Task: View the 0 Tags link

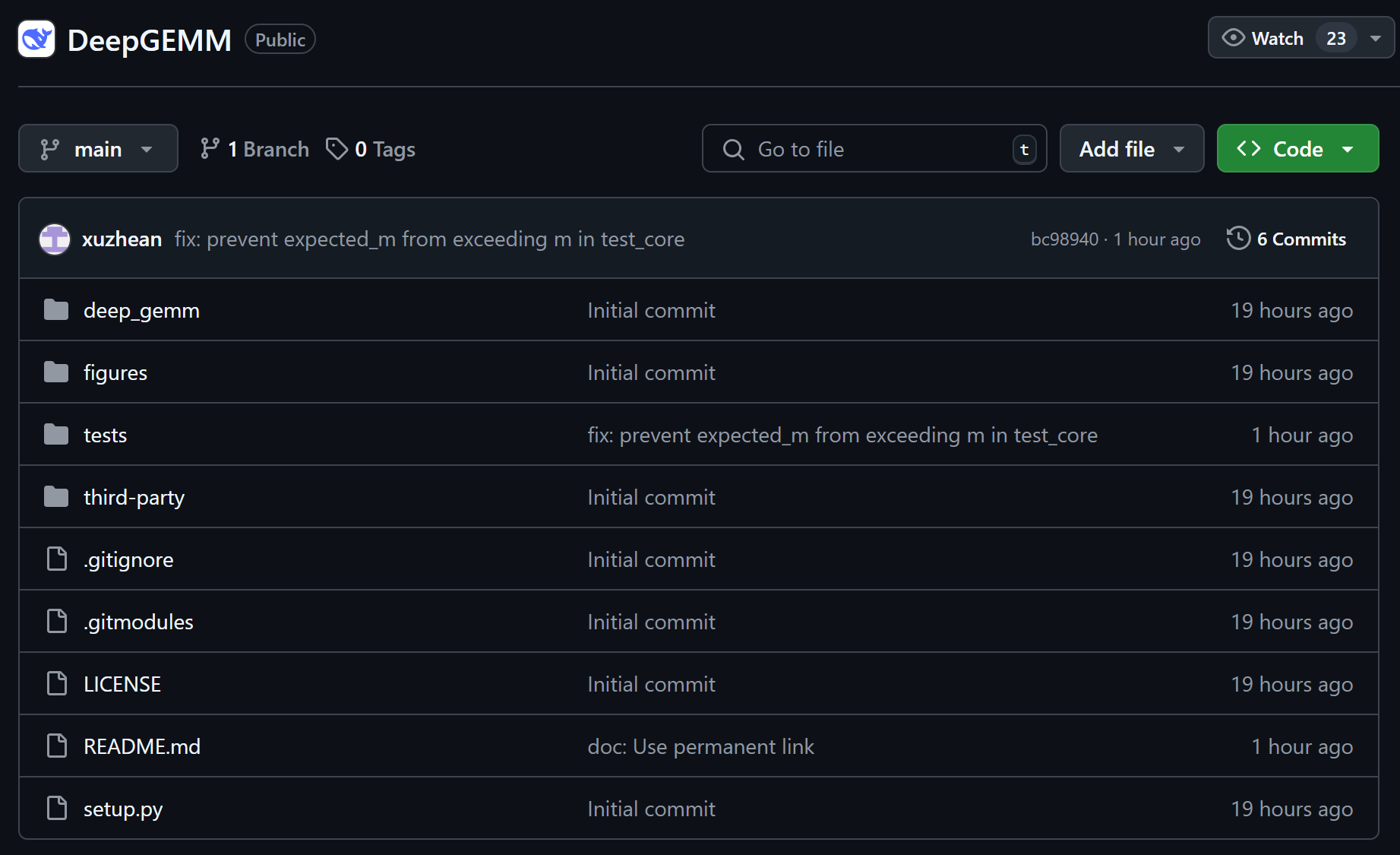Action: point(371,149)
